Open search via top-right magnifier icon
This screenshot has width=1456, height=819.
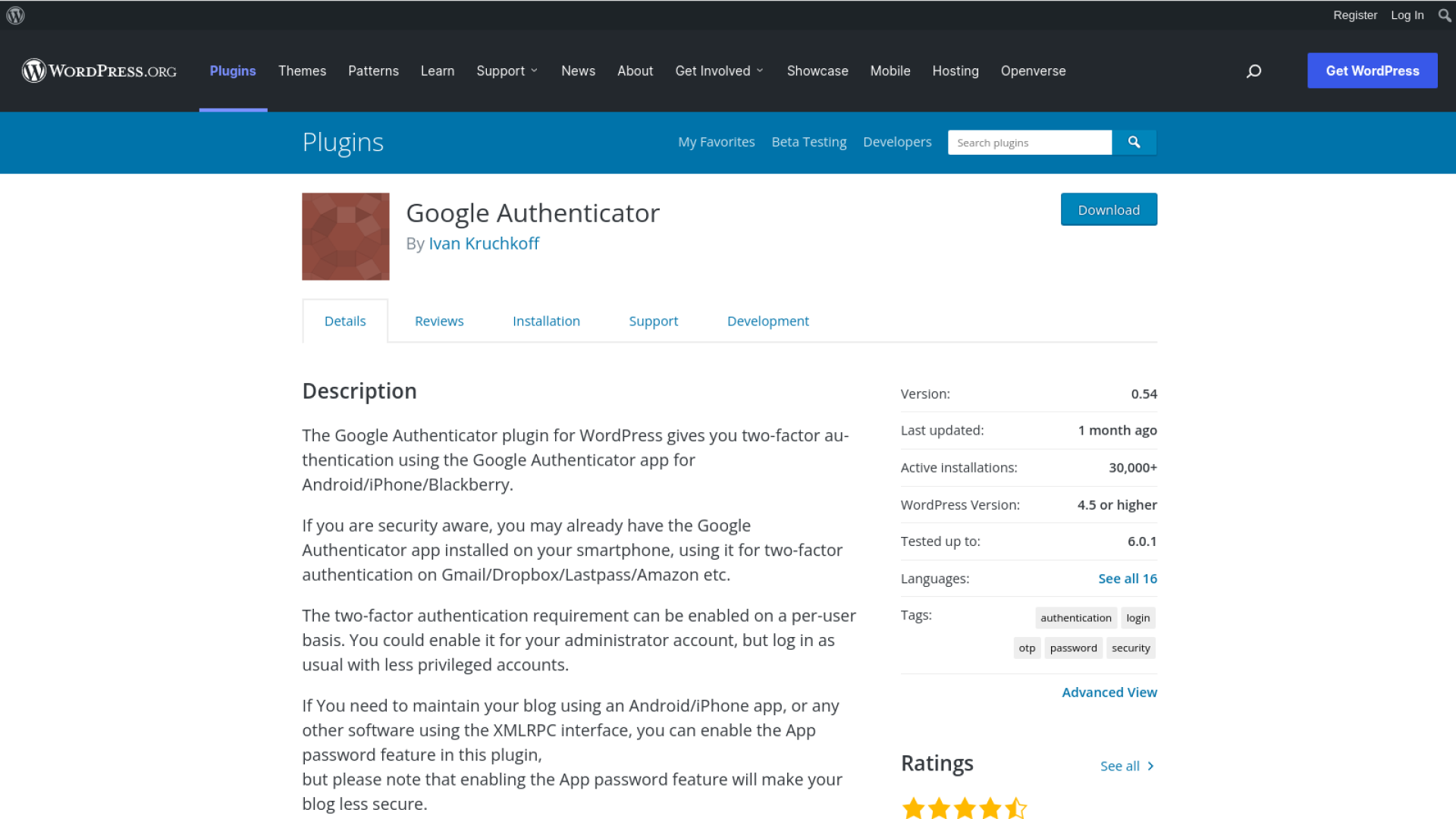1445,15
